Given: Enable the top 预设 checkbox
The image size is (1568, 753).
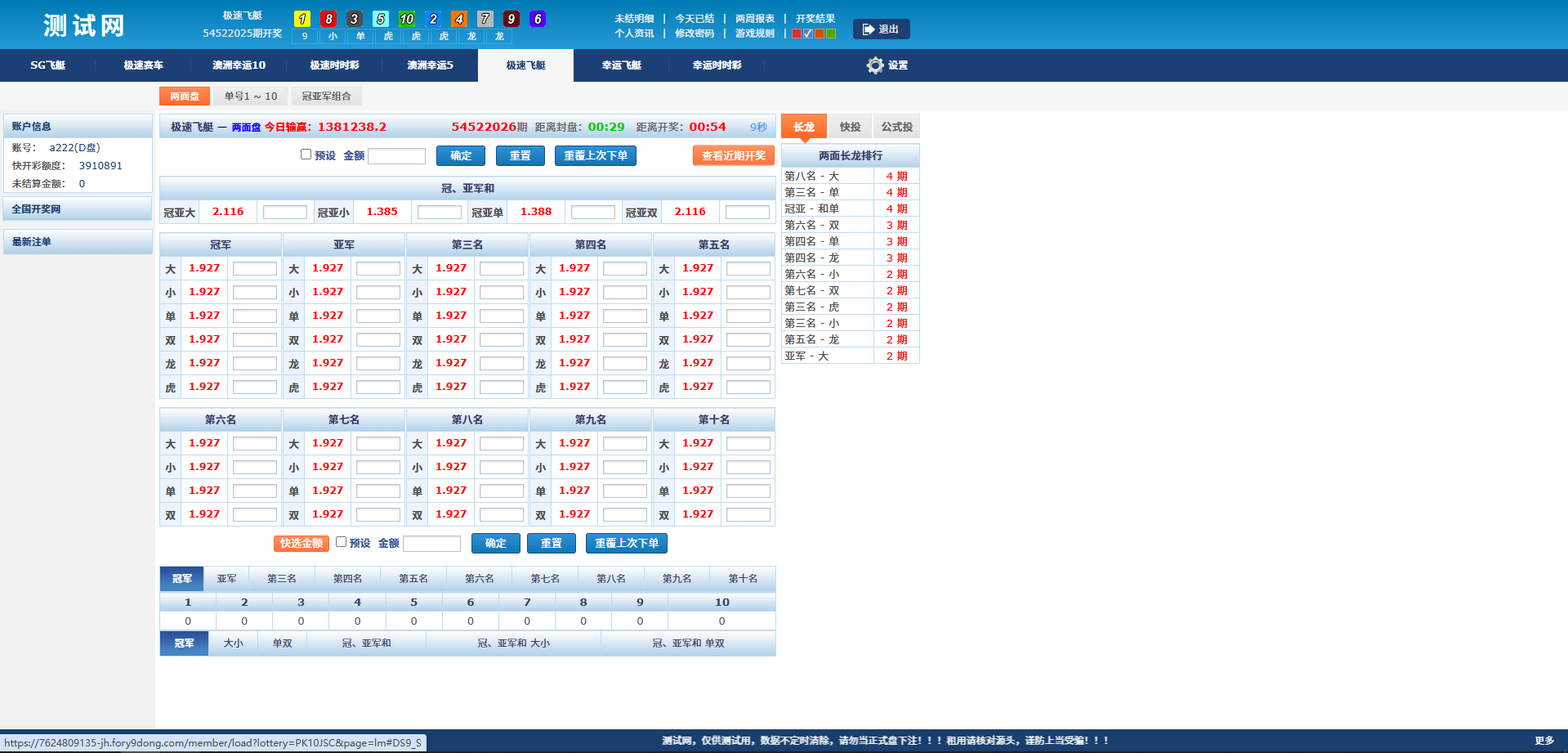Looking at the screenshot, I should click(306, 155).
